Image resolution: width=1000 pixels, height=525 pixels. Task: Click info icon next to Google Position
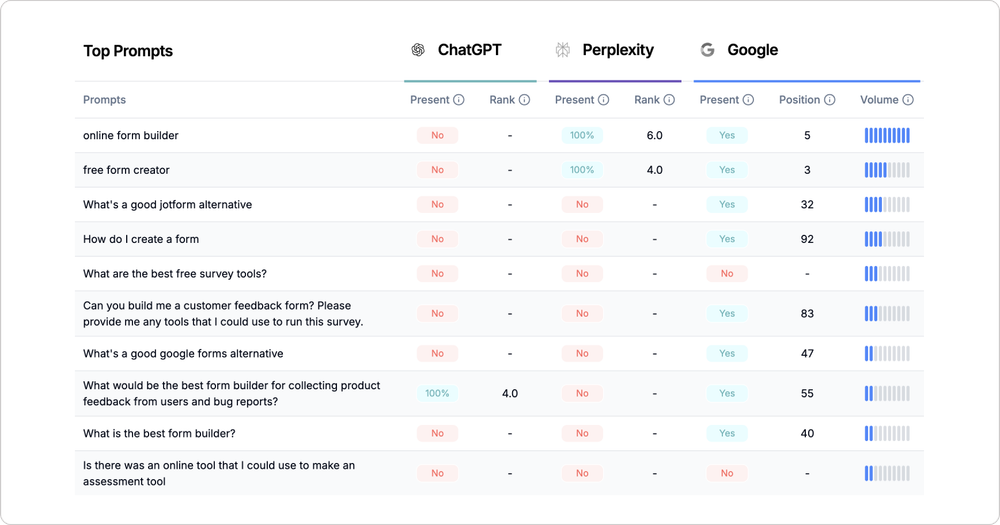pos(829,100)
